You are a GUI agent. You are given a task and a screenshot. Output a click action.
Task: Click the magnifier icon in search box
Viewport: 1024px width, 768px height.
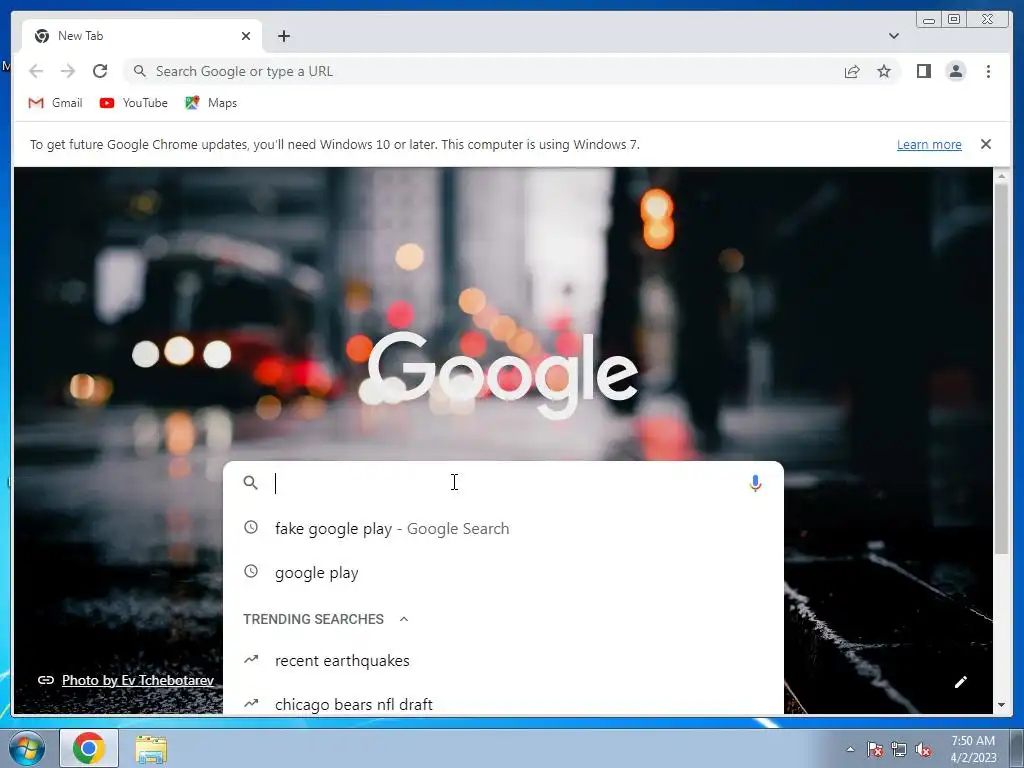tap(251, 483)
